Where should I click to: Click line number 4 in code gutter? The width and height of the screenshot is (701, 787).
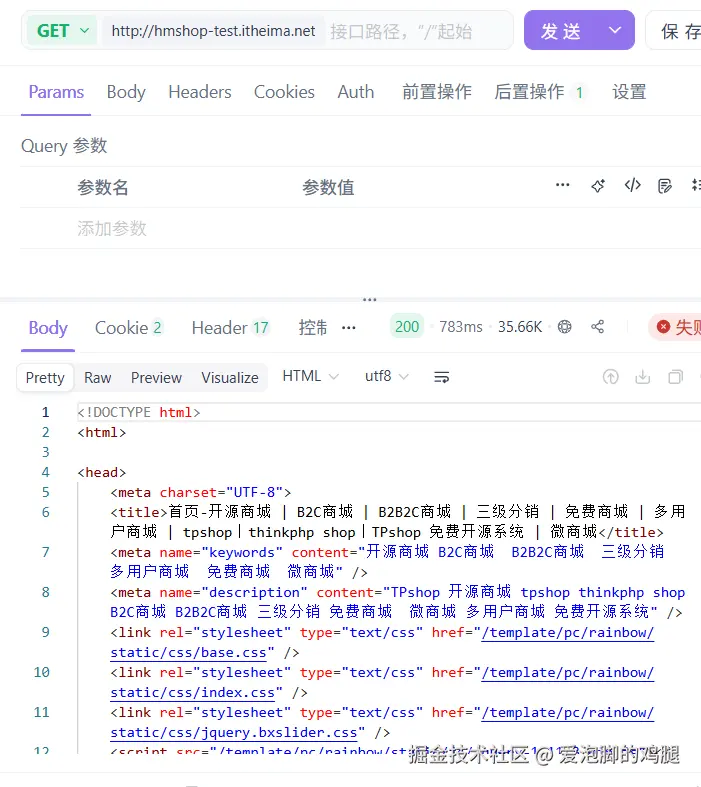coord(46,472)
